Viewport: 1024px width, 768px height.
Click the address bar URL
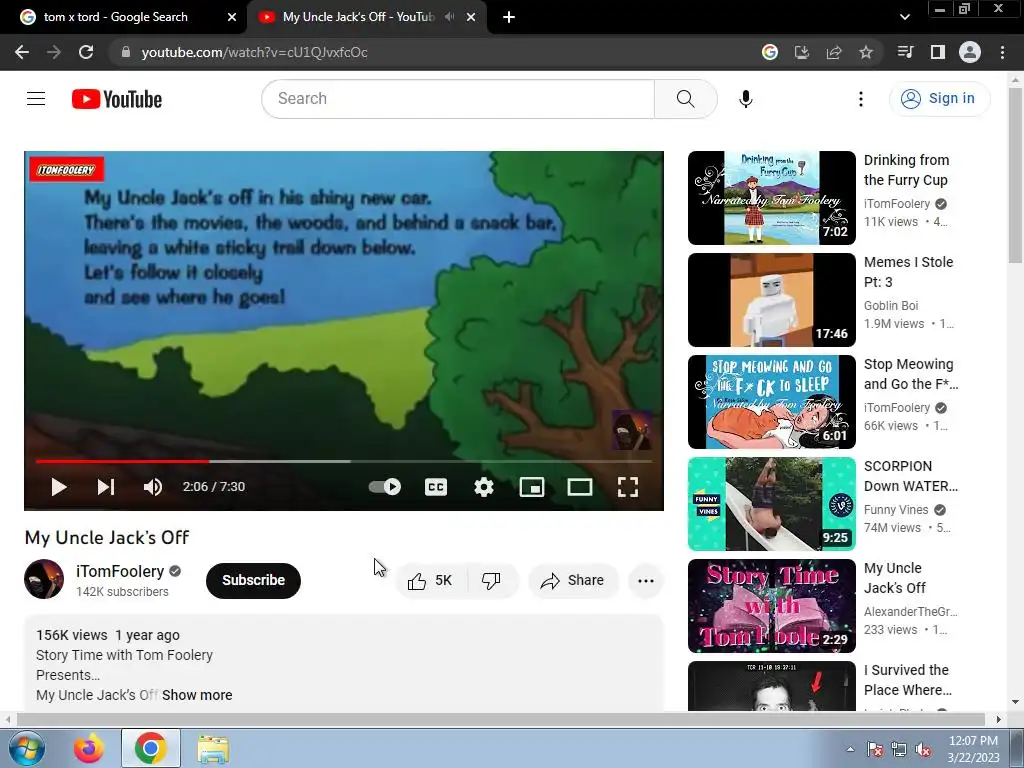coord(254,52)
